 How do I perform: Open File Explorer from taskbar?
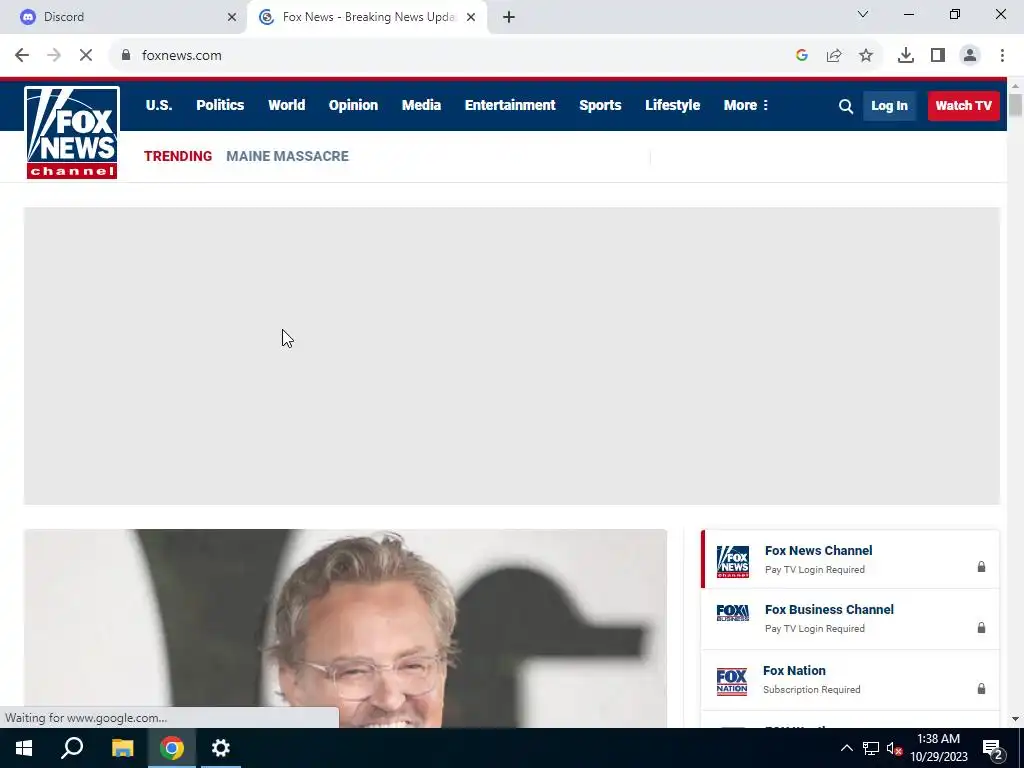(x=122, y=748)
